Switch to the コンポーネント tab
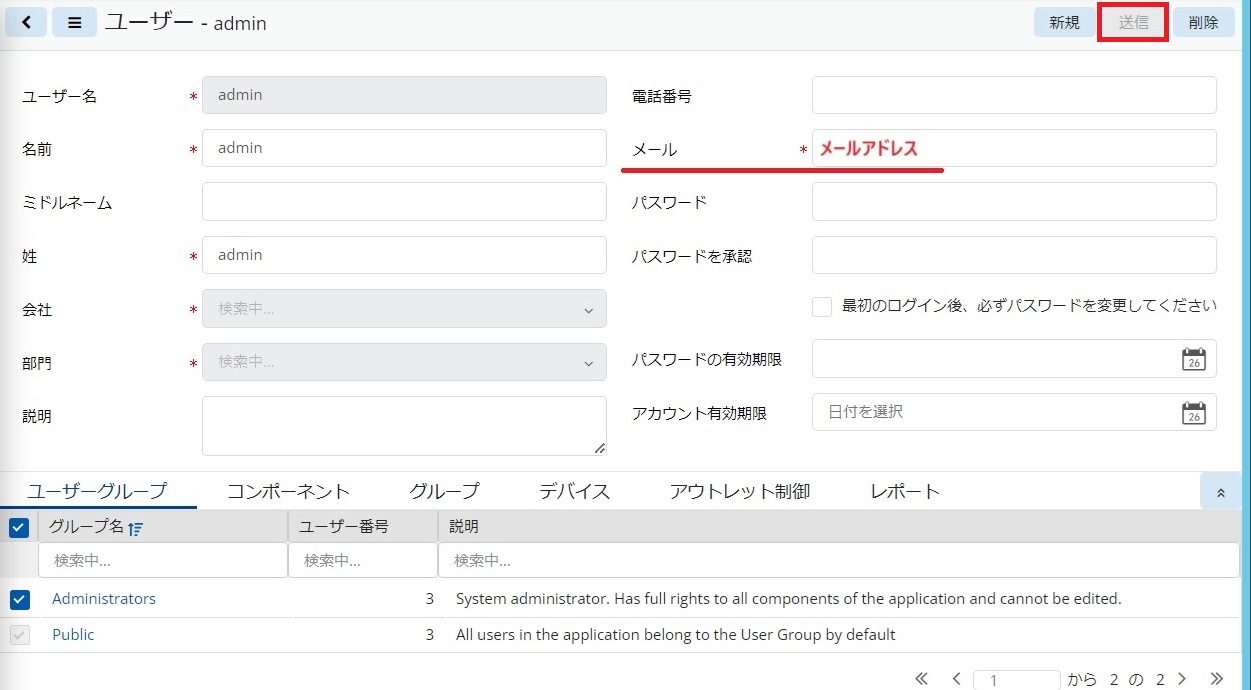This screenshot has width=1251, height=690. [288, 491]
